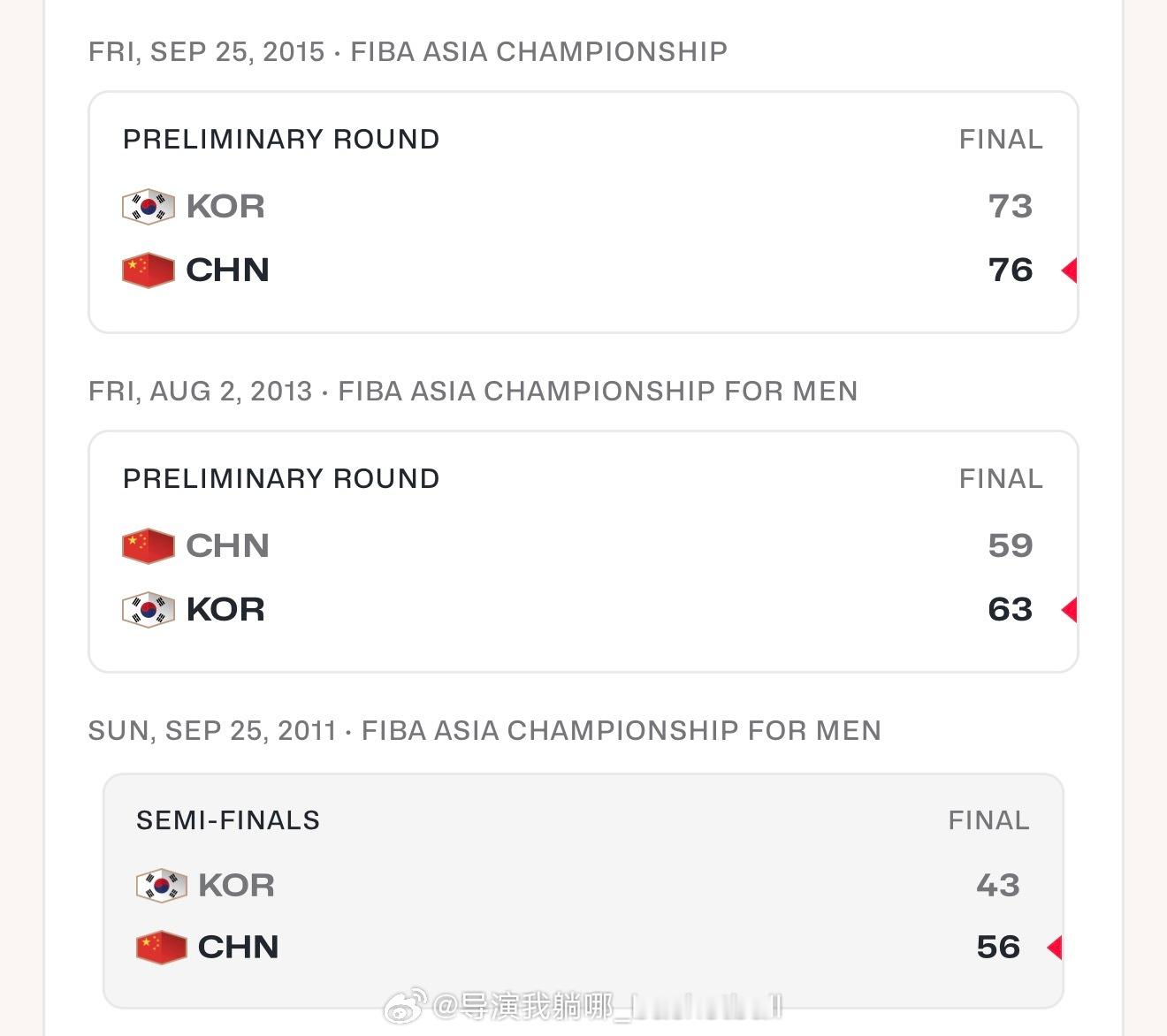Click red winner arrow beside score 76
Viewport: 1167px width, 1036px height.
coord(1069,270)
